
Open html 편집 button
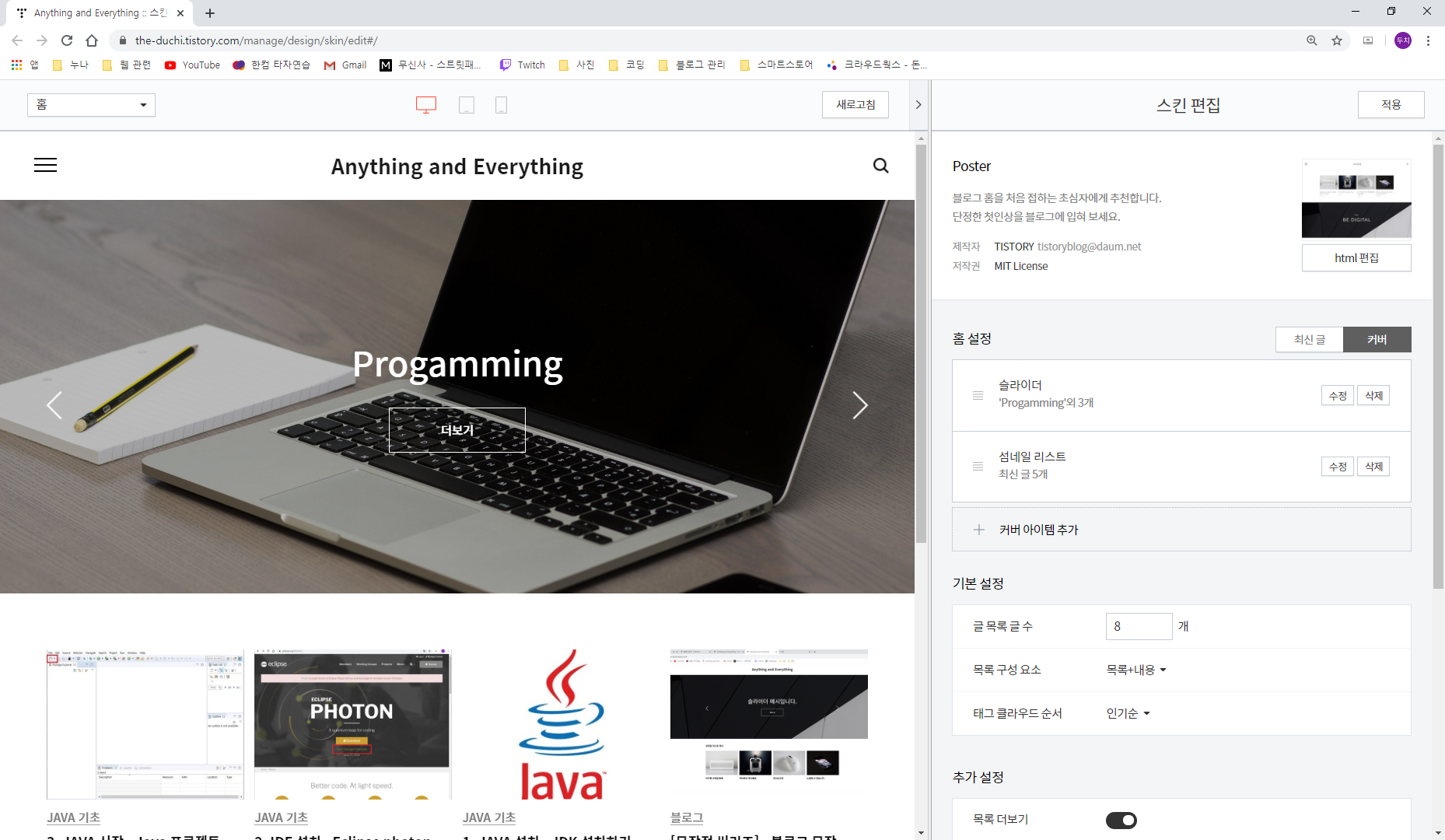point(1356,258)
